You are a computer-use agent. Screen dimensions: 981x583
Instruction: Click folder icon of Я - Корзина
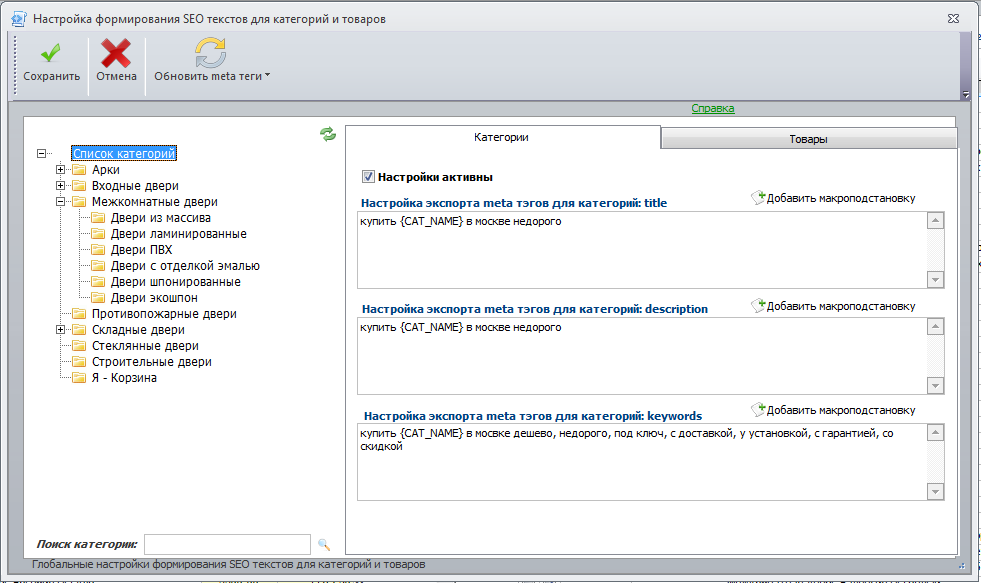(x=79, y=378)
